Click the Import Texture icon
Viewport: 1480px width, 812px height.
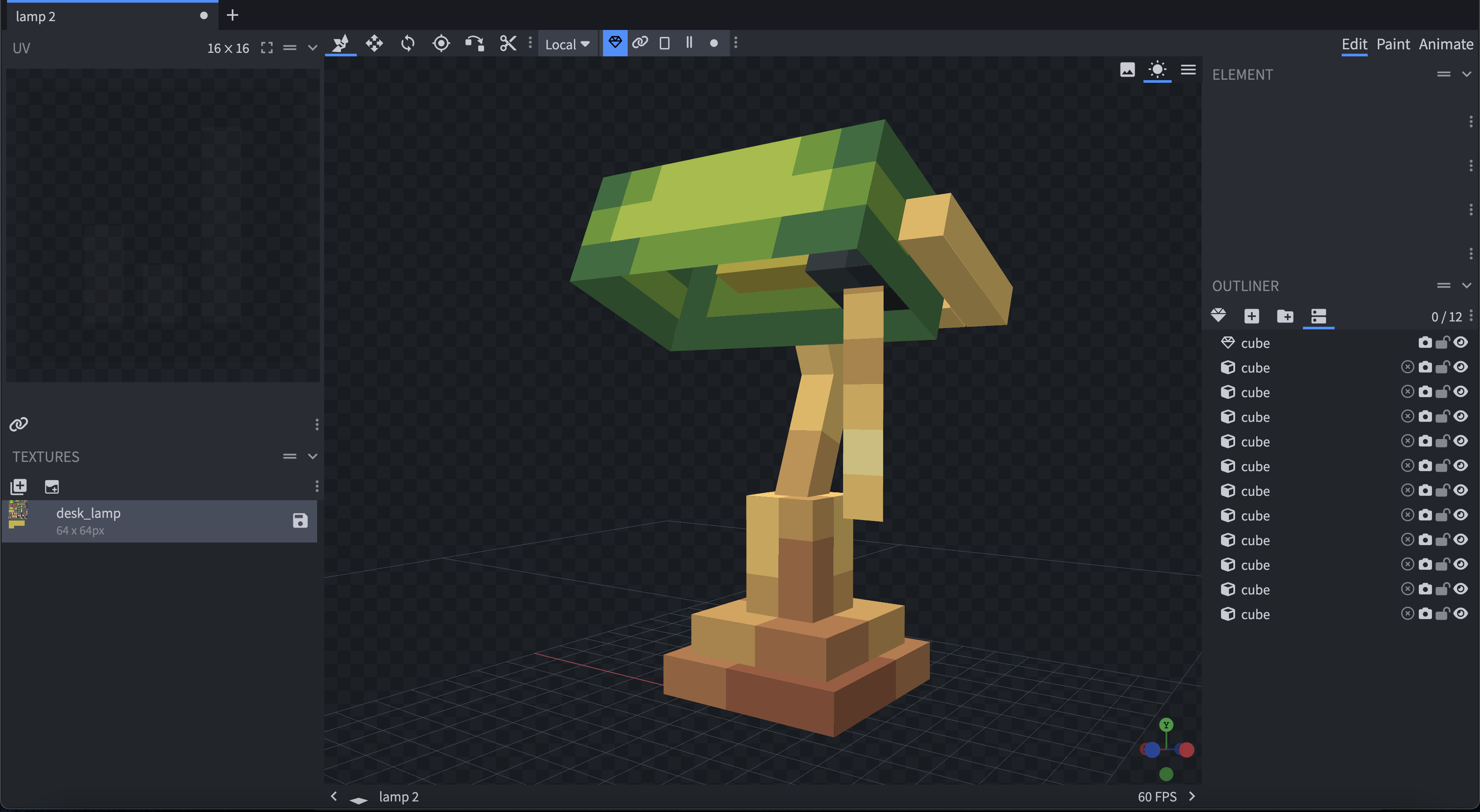pos(18,487)
